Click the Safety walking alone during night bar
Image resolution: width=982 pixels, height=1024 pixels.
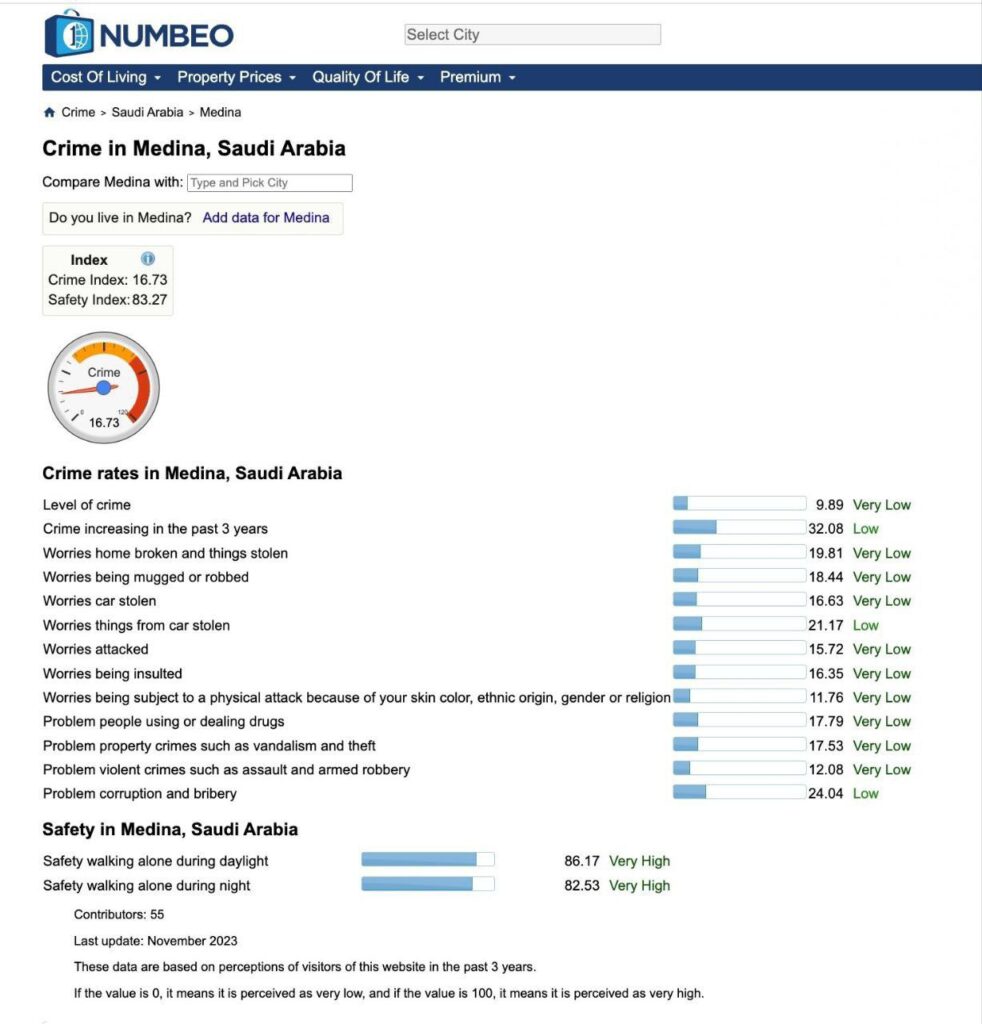(428, 884)
